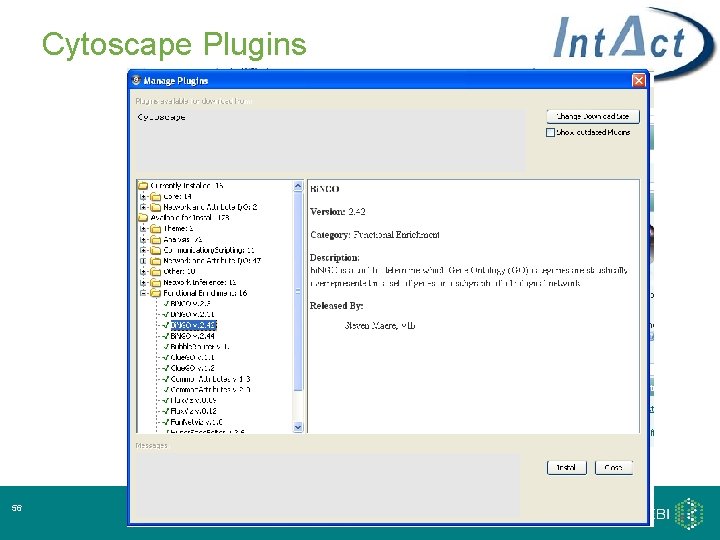The image size is (720, 540).
Task: Click the Functional Enrichment folder icon
Action: pos(156,293)
